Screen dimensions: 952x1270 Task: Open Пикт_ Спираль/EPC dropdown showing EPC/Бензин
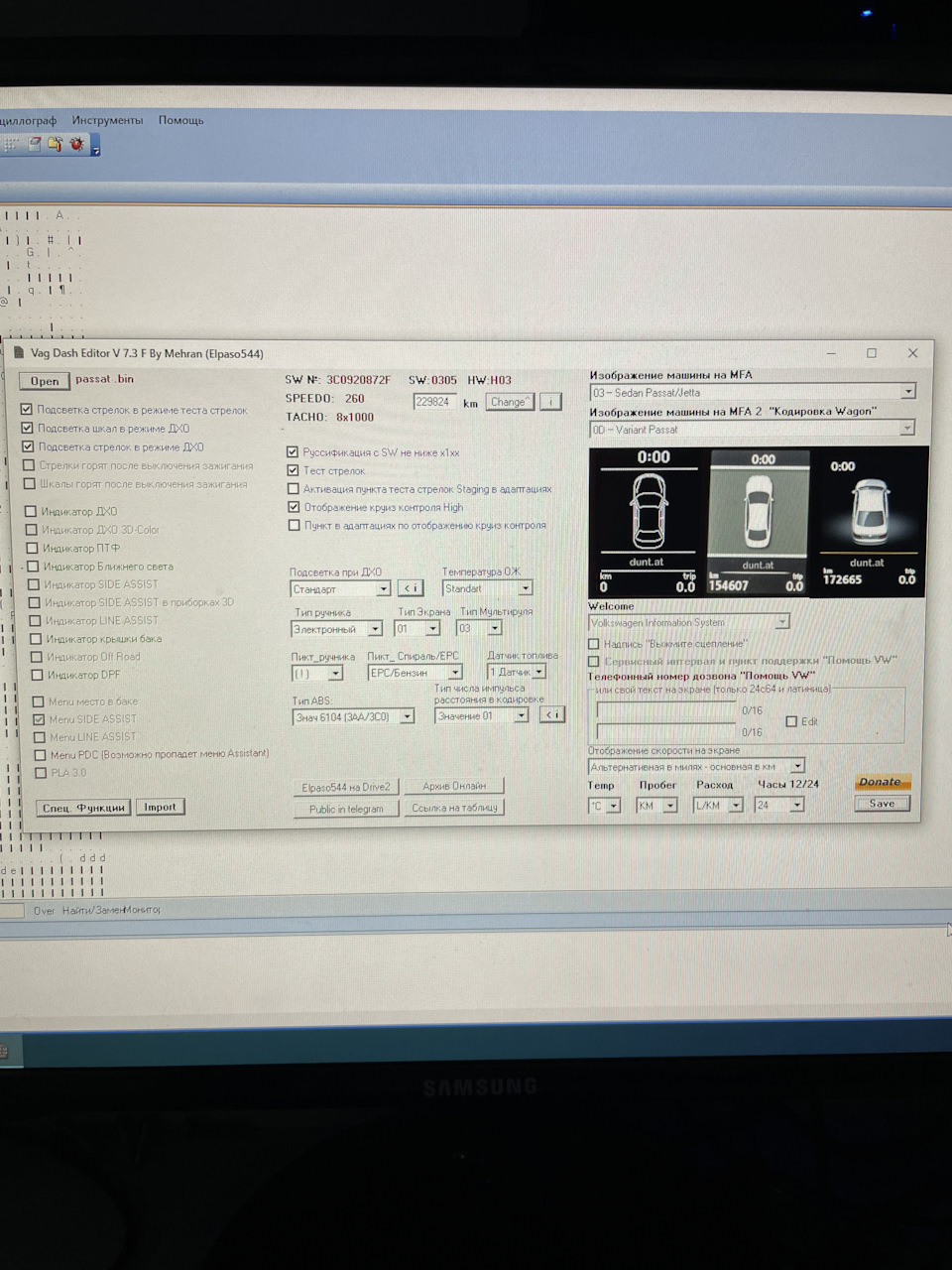pyautogui.click(x=415, y=672)
